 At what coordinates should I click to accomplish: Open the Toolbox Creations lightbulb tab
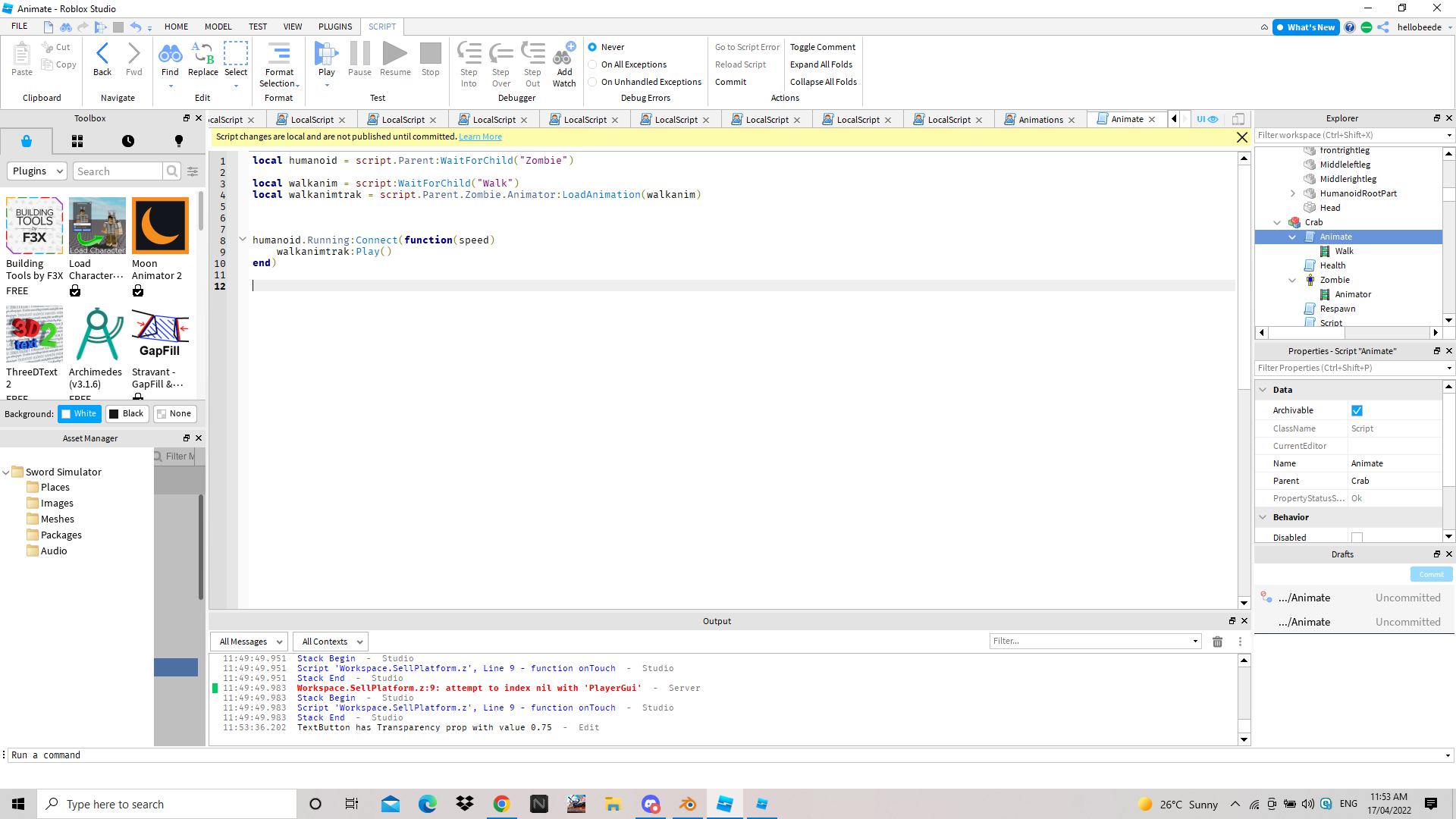click(x=179, y=141)
